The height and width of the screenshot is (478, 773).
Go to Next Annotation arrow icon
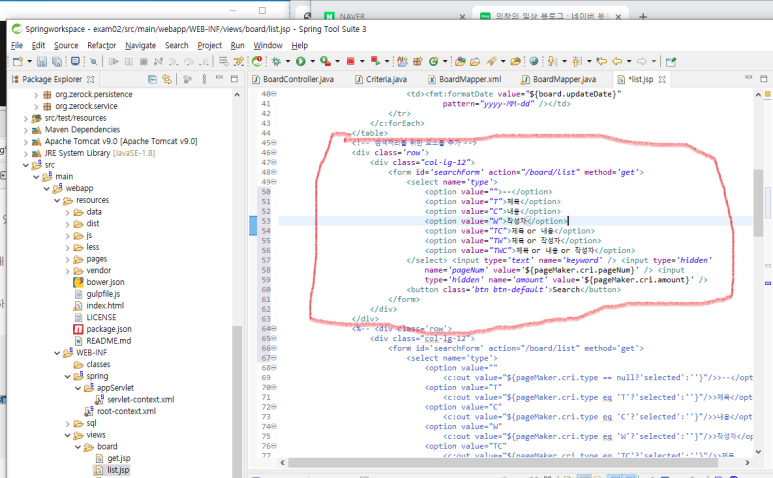(x=552, y=62)
